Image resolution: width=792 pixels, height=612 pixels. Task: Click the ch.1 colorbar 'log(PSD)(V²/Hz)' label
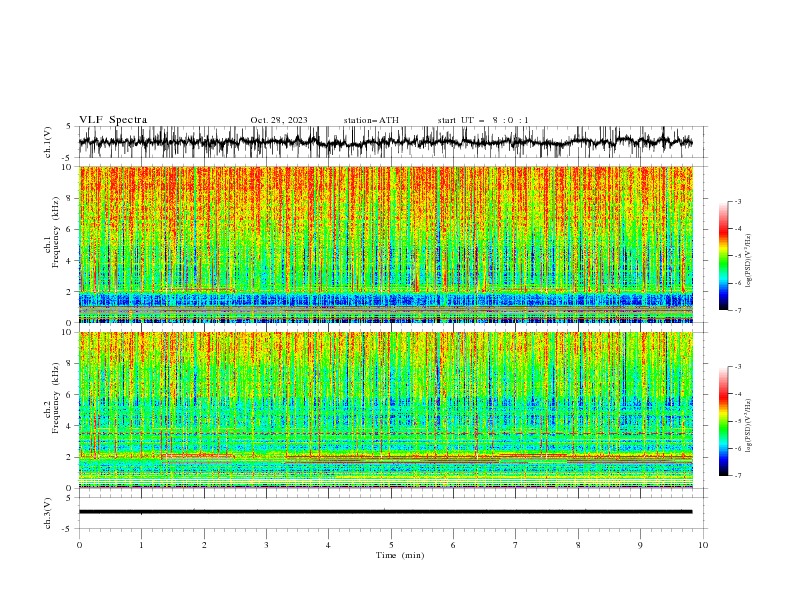[749, 261]
